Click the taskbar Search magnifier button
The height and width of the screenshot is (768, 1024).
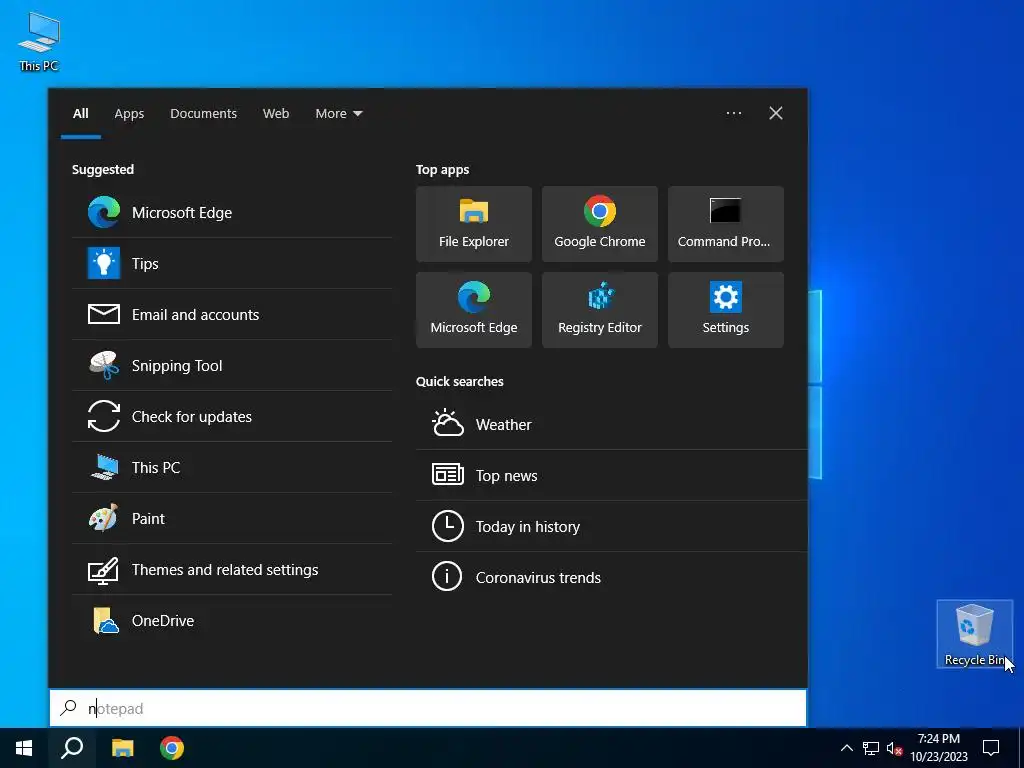coord(72,748)
